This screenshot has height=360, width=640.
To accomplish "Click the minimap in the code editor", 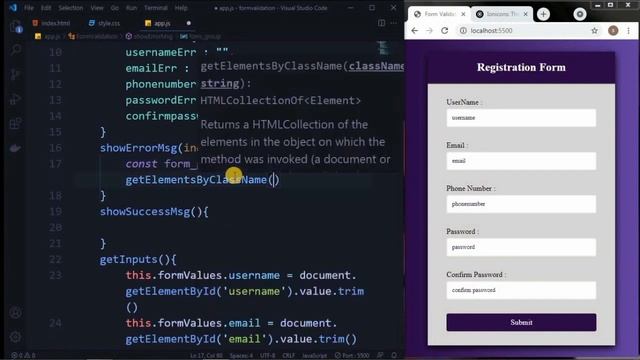I will click(x=383, y=49).
